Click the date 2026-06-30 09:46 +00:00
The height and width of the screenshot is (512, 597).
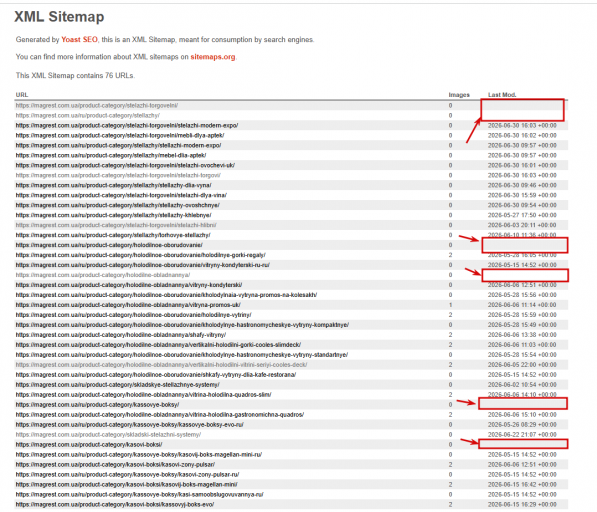(x=522, y=185)
